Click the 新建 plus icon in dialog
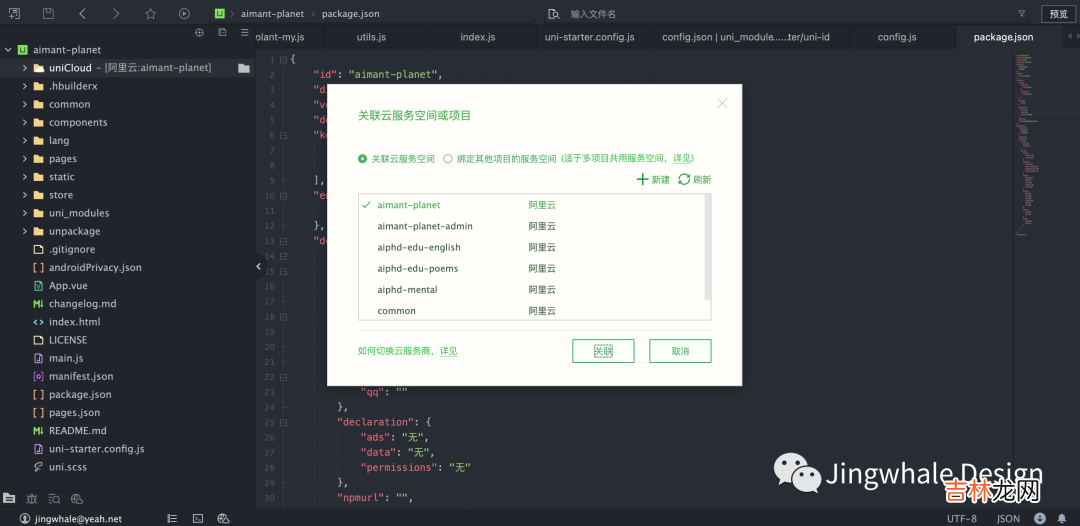This screenshot has width=1080, height=526. point(643,179)
